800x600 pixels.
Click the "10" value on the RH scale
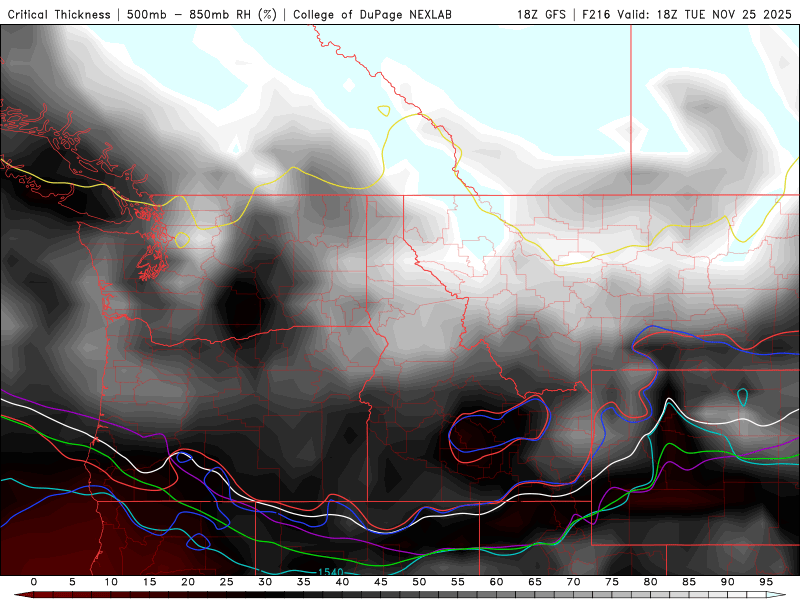[111, 582]
